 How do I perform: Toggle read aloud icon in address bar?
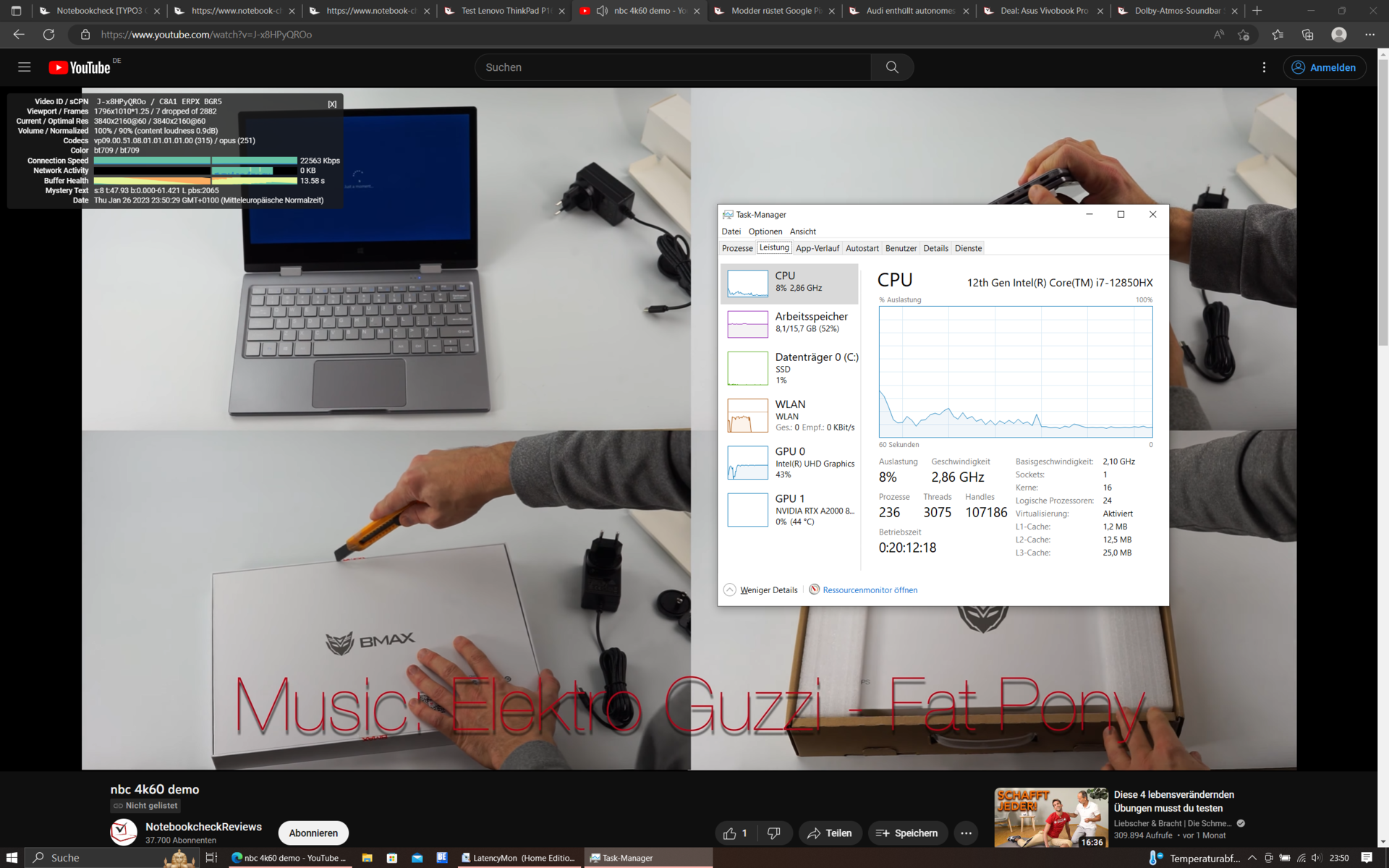point(1219,34)
